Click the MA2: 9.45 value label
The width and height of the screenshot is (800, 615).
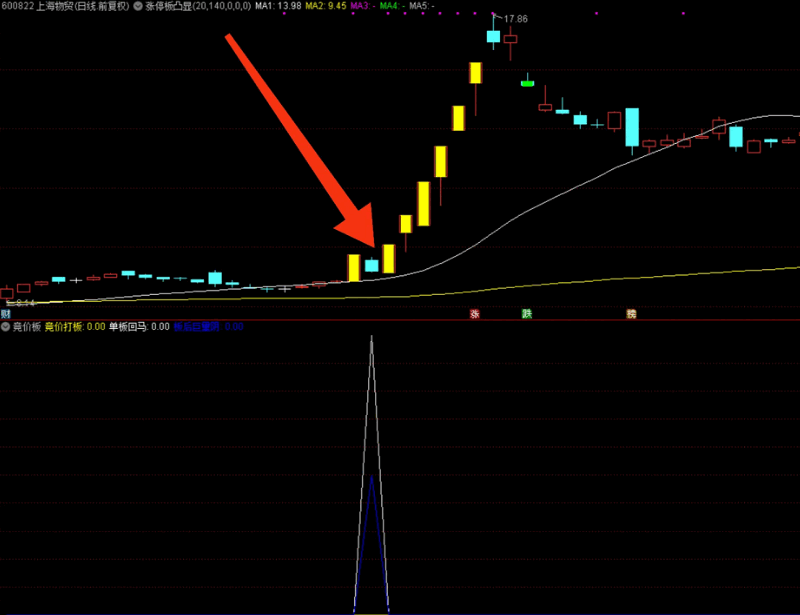point(326,6)
